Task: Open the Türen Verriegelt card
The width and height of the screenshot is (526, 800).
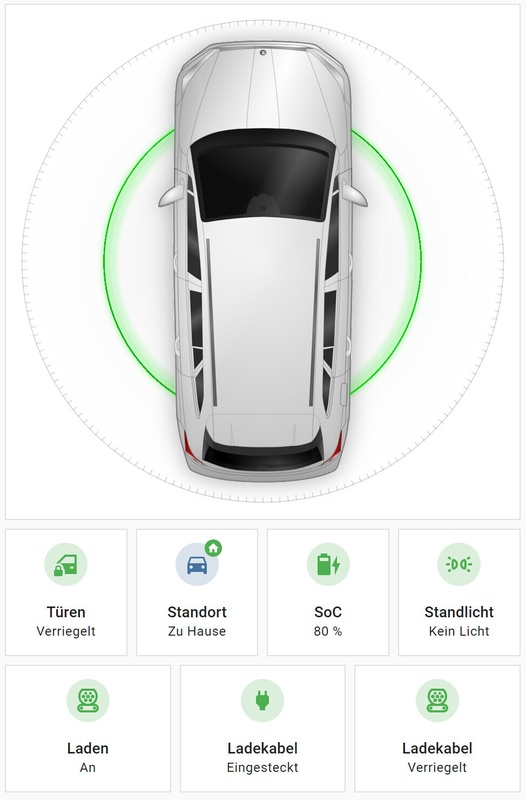Action: 66,592
